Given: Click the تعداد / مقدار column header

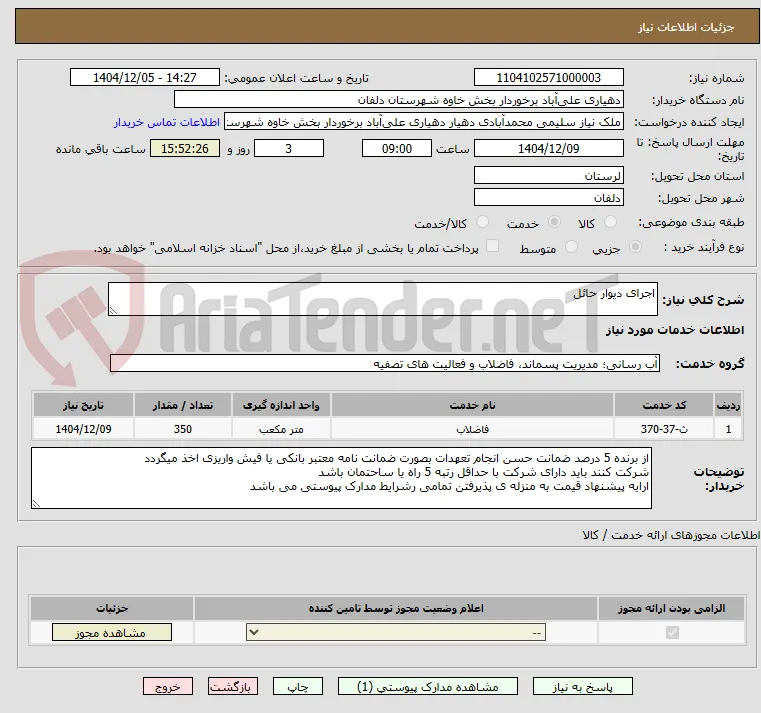Looking at the screenshot, I should (182, 405).
